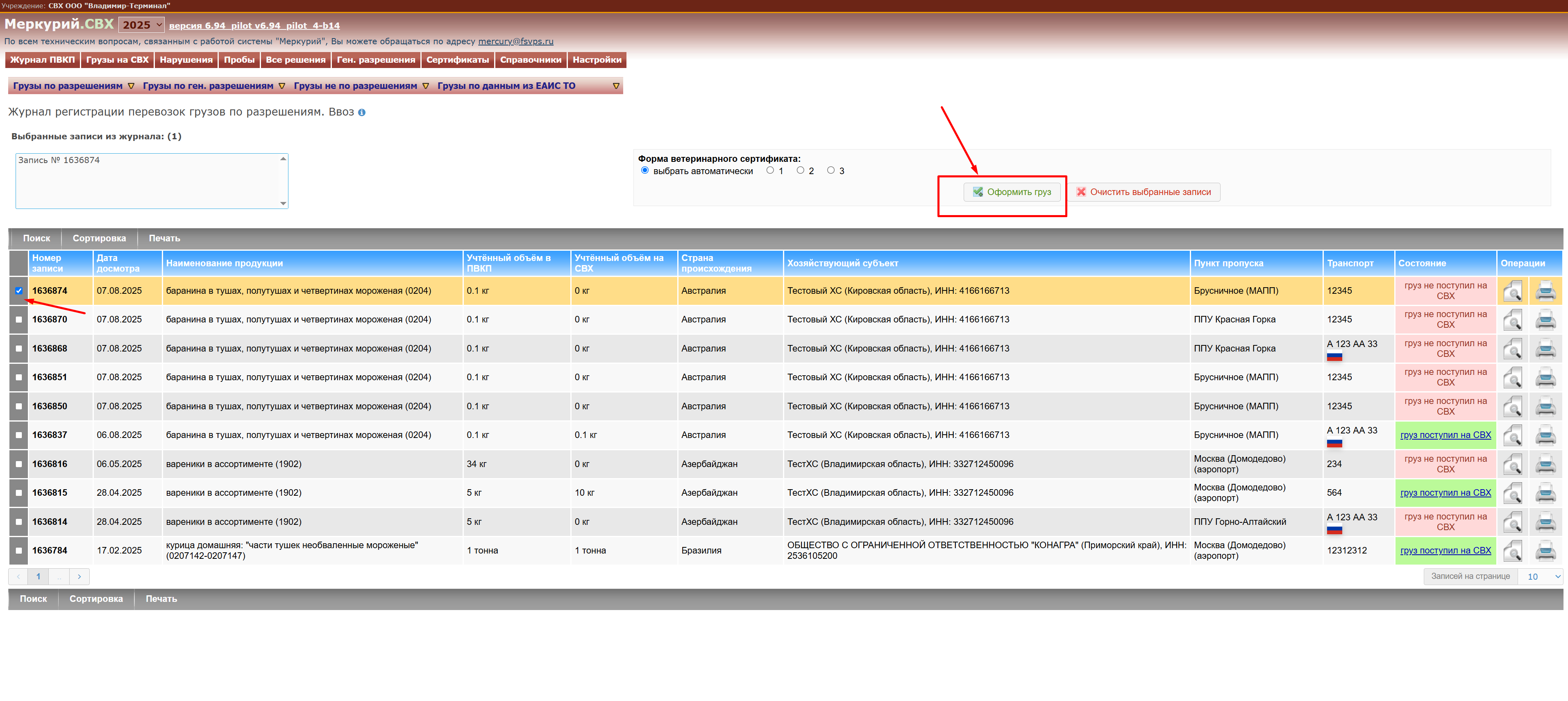Click print icon for record 1636815
This screenshot has height=701, width=1568.
(1545, 493)
